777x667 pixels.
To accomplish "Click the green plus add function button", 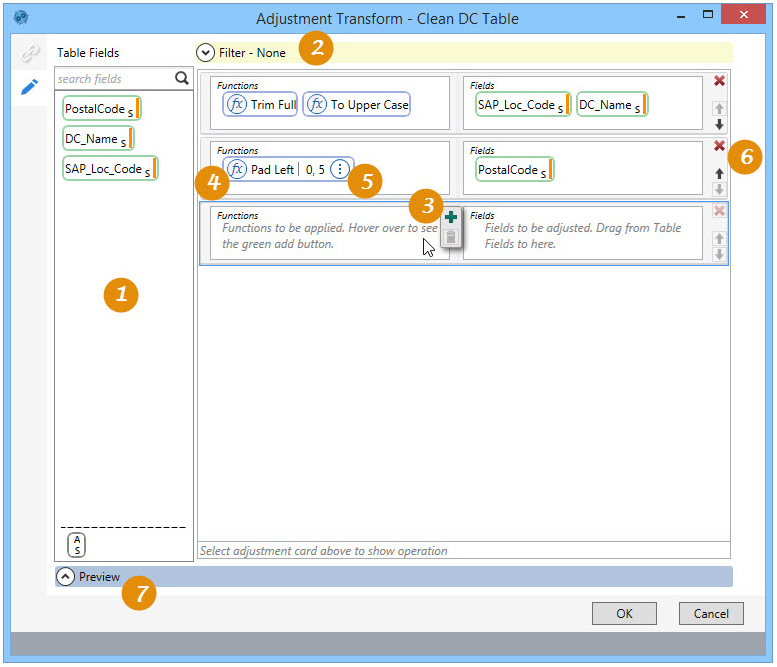I will (451, 217).
